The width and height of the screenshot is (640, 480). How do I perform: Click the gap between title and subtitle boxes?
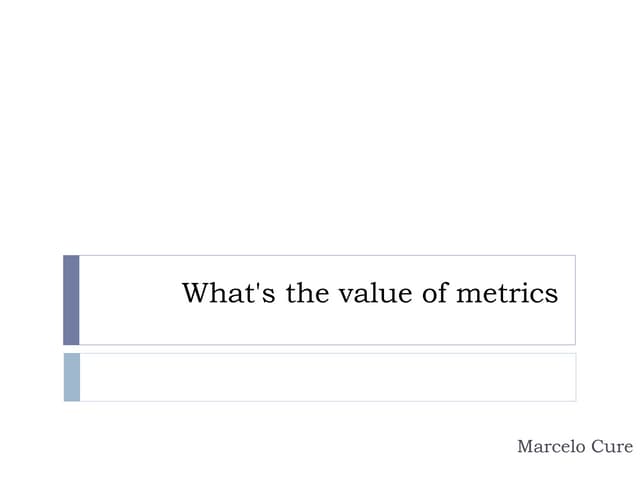tap(320, 349)
